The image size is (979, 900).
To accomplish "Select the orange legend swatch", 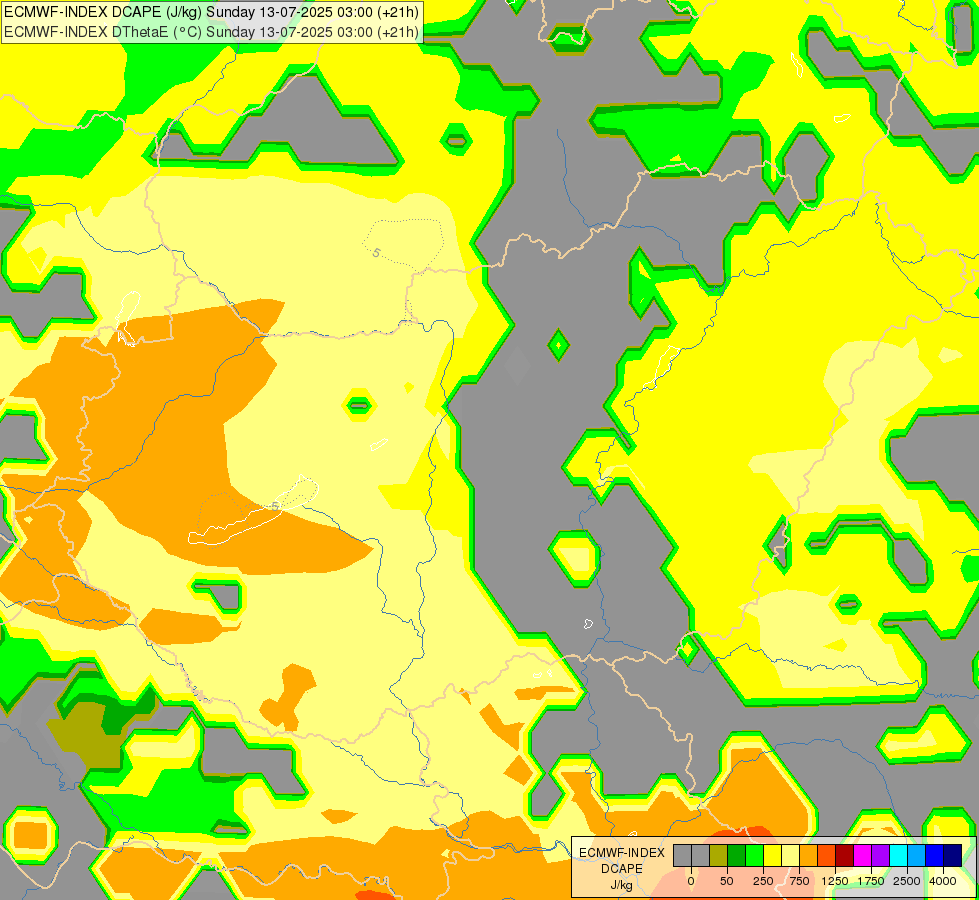I will (x=809, y=855).
